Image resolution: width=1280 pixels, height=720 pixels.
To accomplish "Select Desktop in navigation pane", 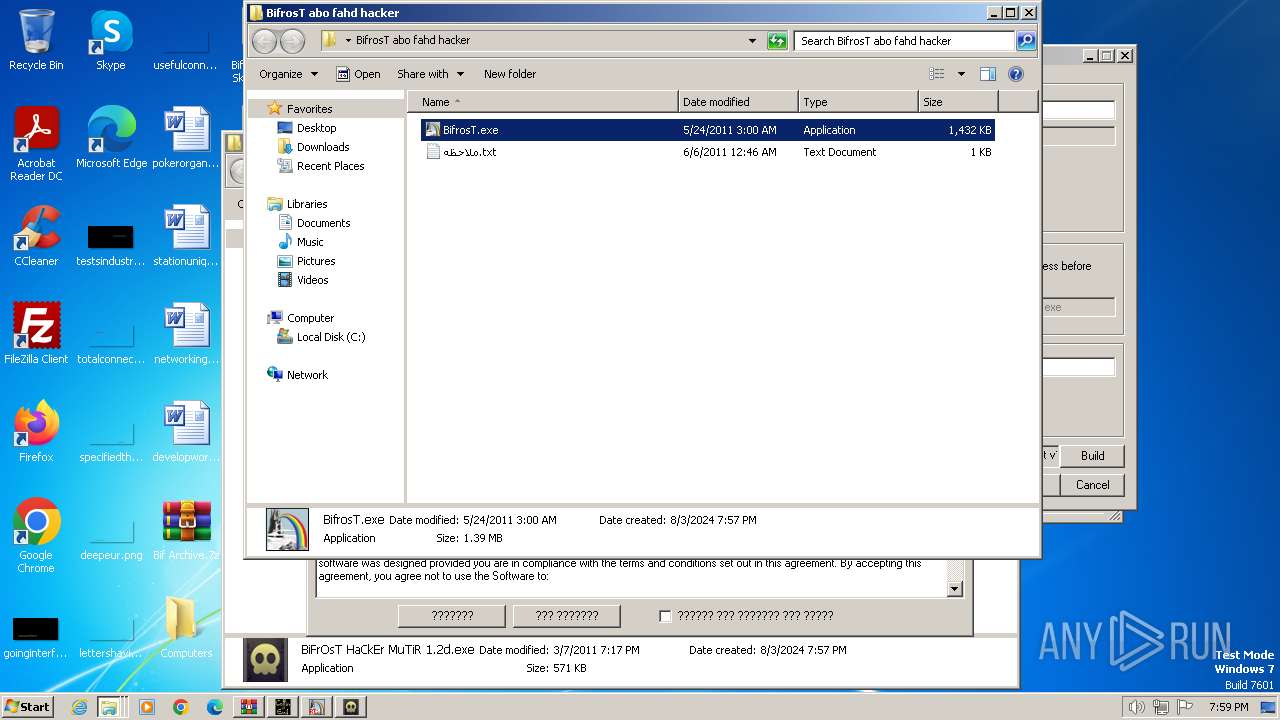I will coord(316,128).
